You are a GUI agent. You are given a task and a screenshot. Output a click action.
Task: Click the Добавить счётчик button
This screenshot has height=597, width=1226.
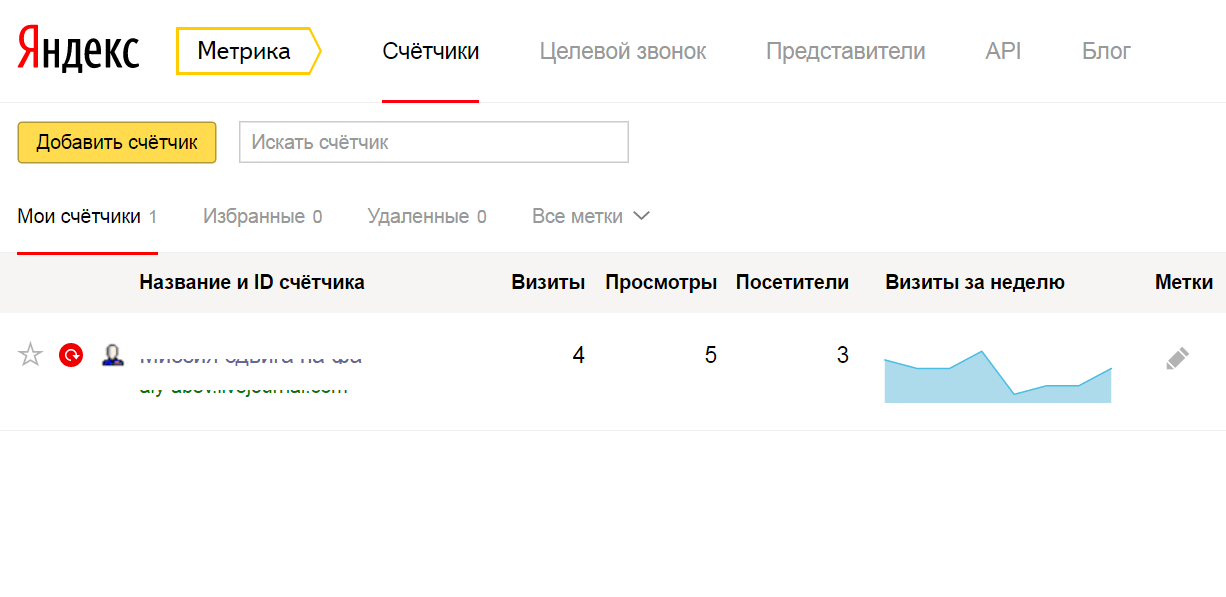point(117,142)
